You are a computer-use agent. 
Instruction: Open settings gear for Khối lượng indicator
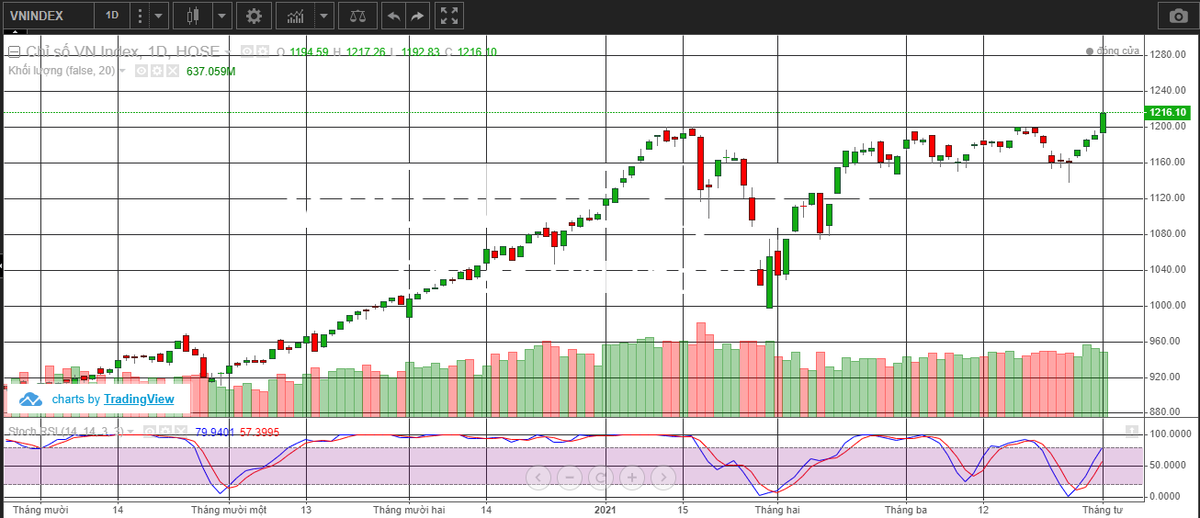pos(157,71)
